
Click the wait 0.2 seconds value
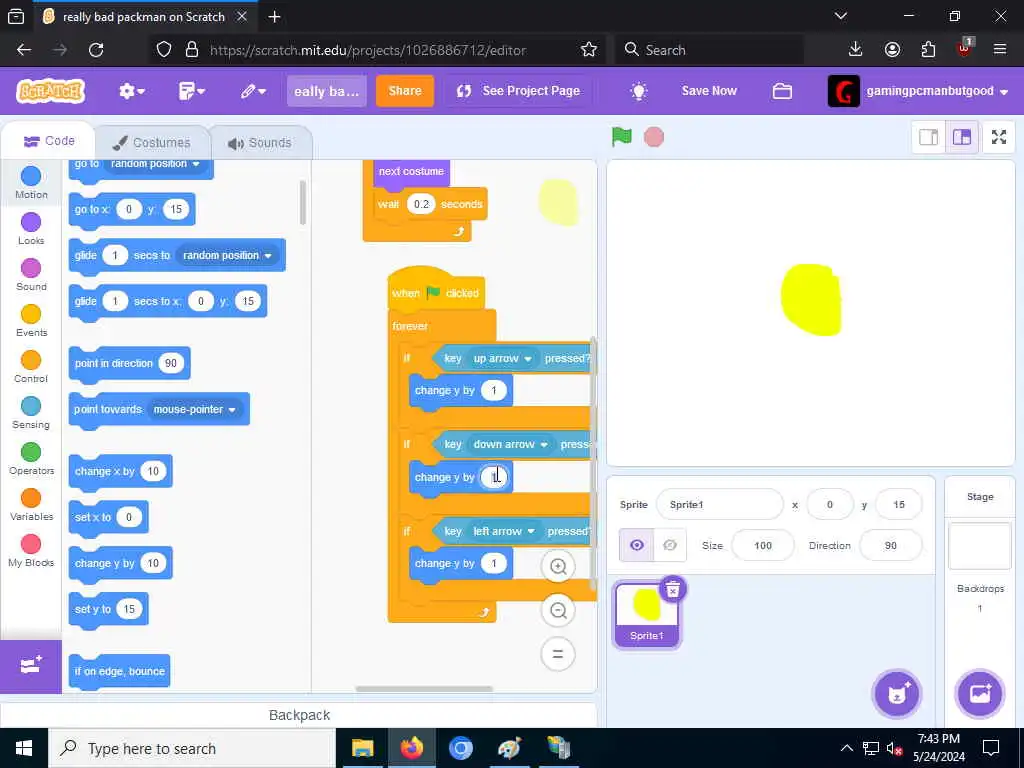421,204
